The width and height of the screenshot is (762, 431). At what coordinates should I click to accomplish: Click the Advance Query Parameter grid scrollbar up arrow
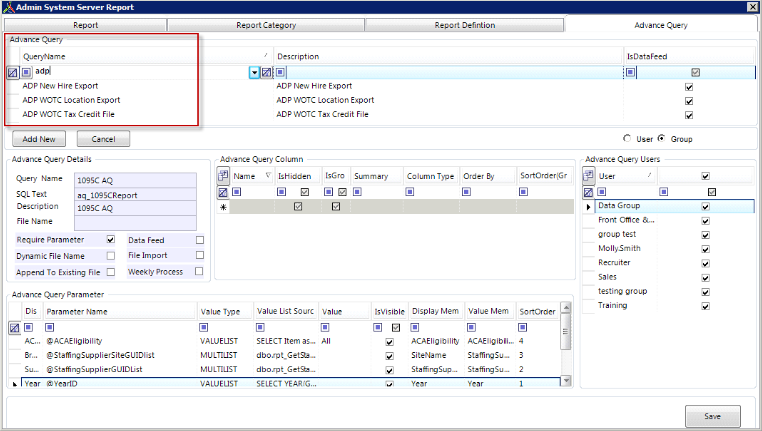pyautogui.click(x=565, y=308)
